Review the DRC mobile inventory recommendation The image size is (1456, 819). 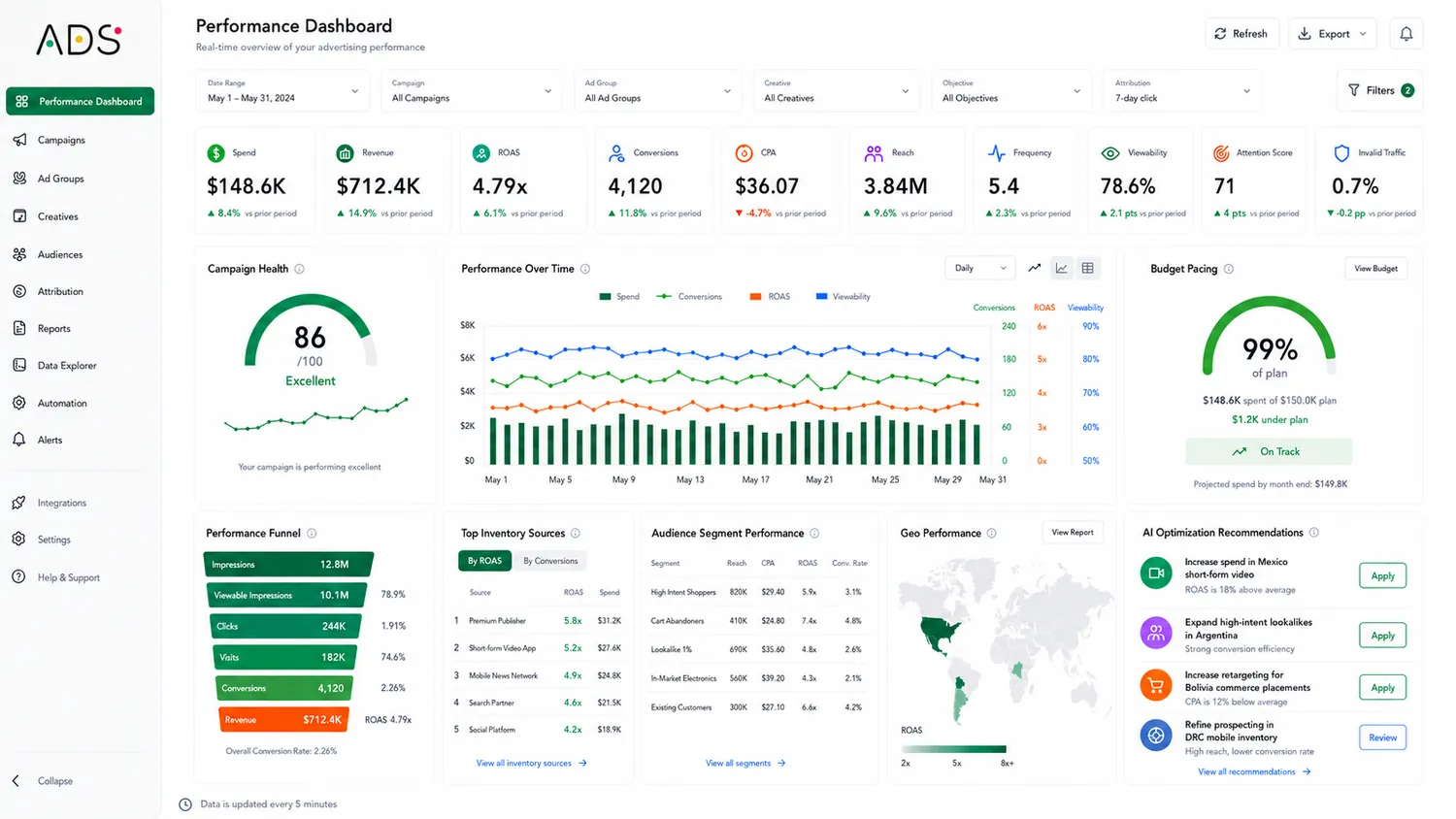coord(1382,737)
